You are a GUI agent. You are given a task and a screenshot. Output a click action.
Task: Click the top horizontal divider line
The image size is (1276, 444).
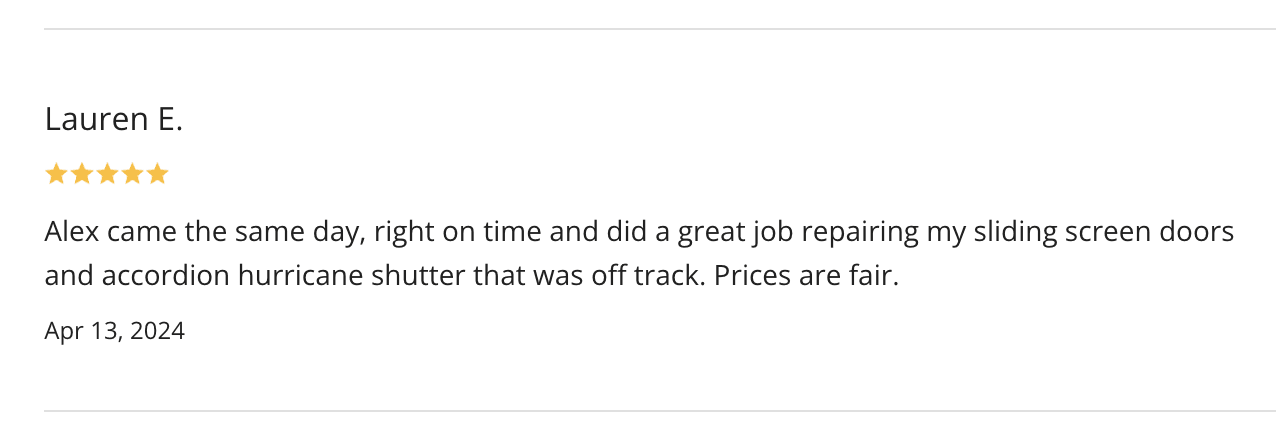(x=660, y=29)
